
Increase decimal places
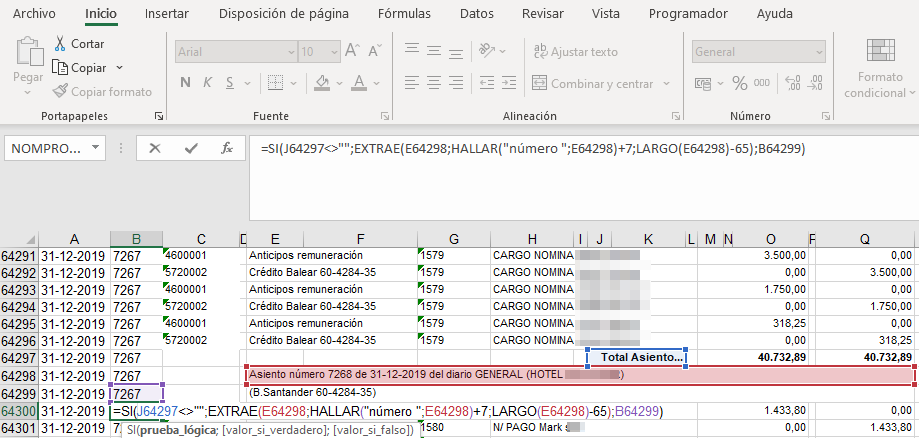pyautogui.click(x=792, y=83)
